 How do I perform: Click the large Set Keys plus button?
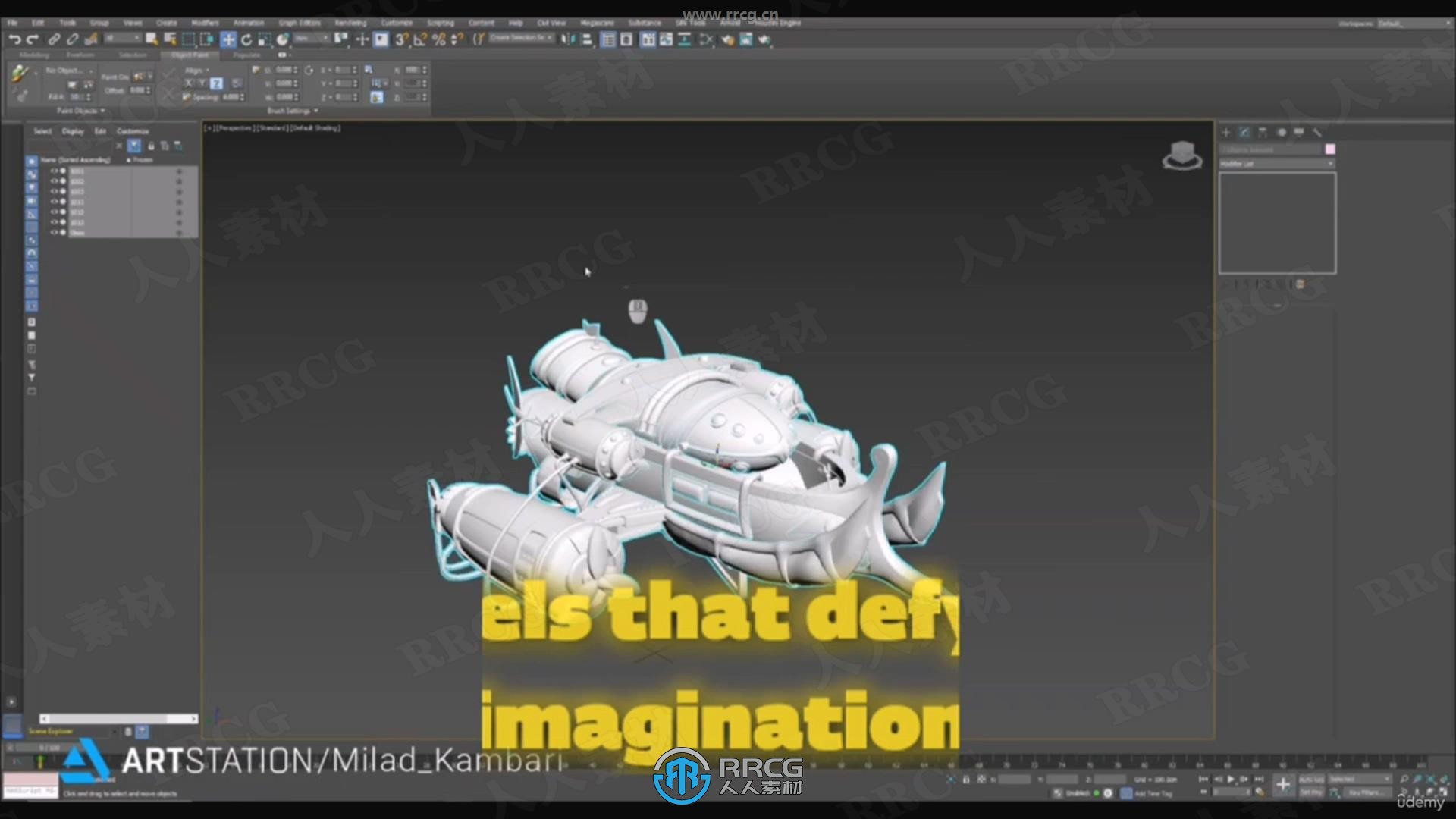pos(1282,785)
